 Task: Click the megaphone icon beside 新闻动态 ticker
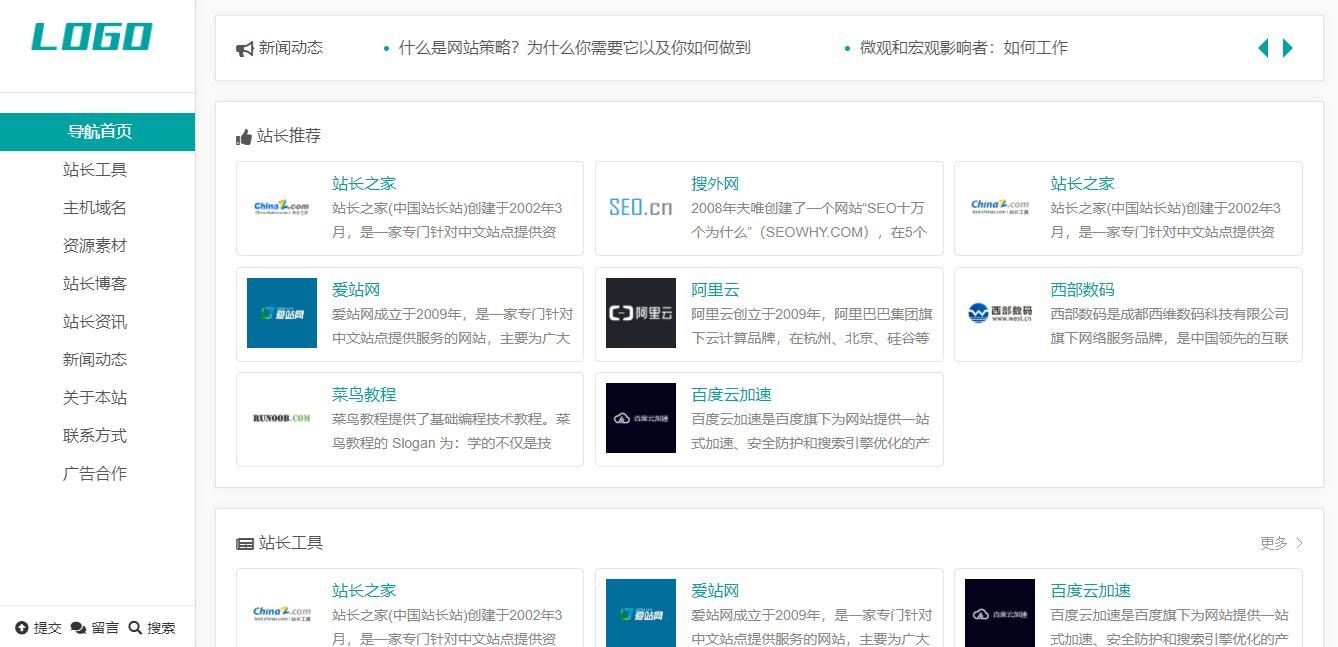(245, 49)
